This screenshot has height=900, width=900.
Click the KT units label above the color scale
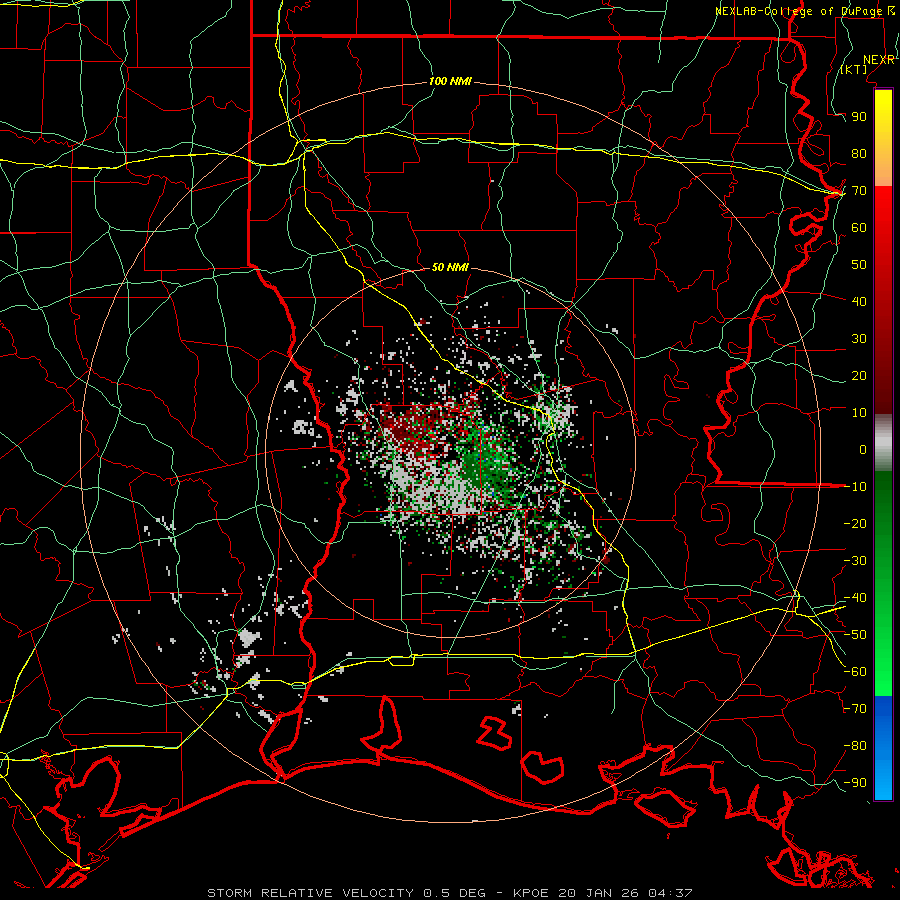coord(854,69)
